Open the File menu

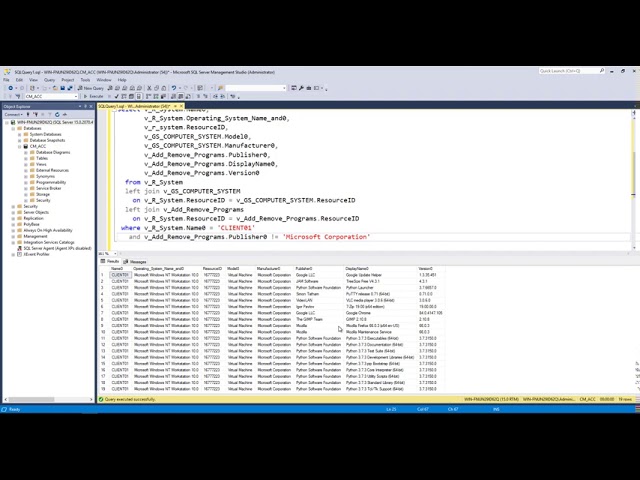[6, 80]
